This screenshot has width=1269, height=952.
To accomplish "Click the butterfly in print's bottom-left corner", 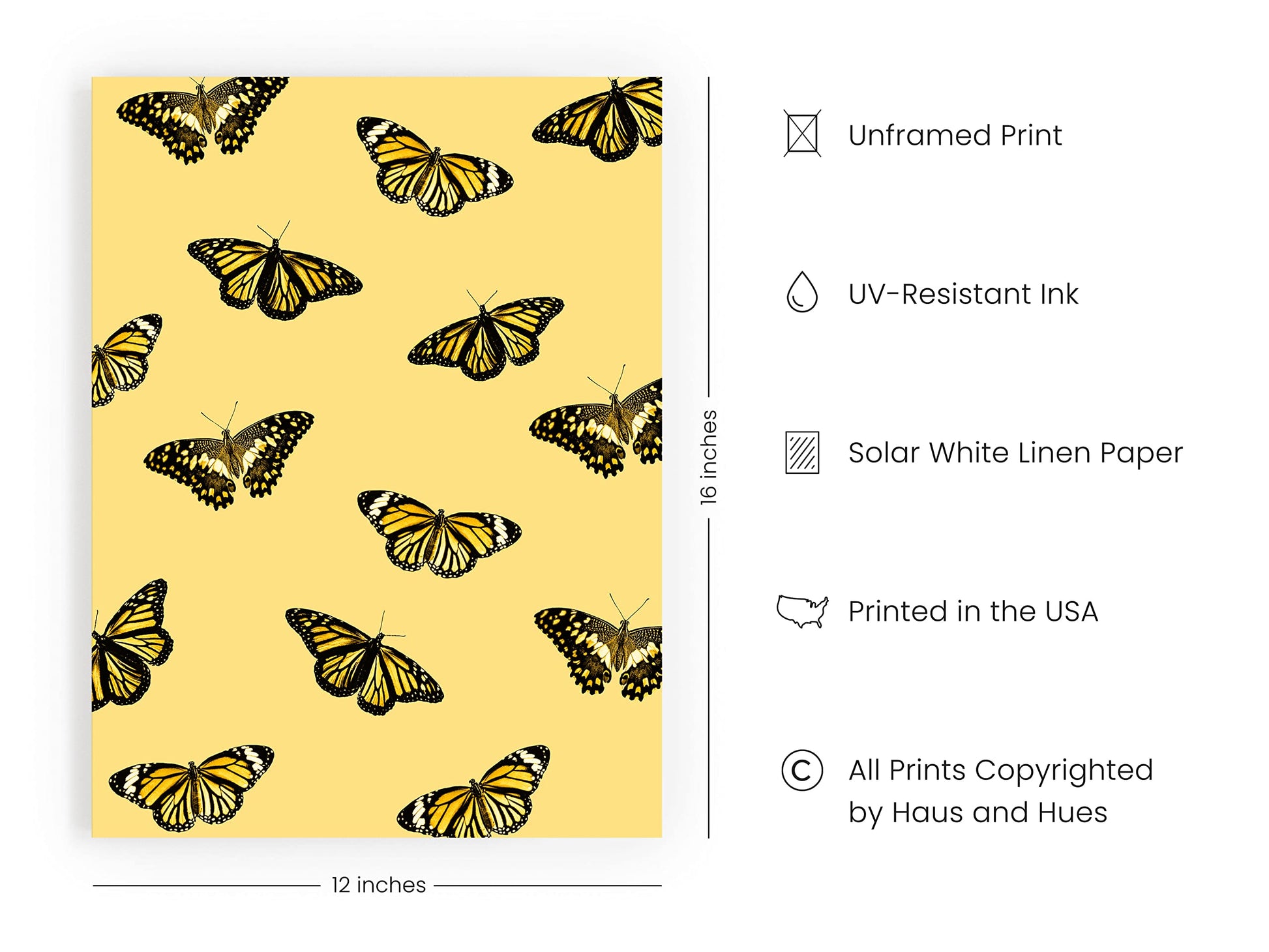I will pyautogui.click(x=192, y=786).
